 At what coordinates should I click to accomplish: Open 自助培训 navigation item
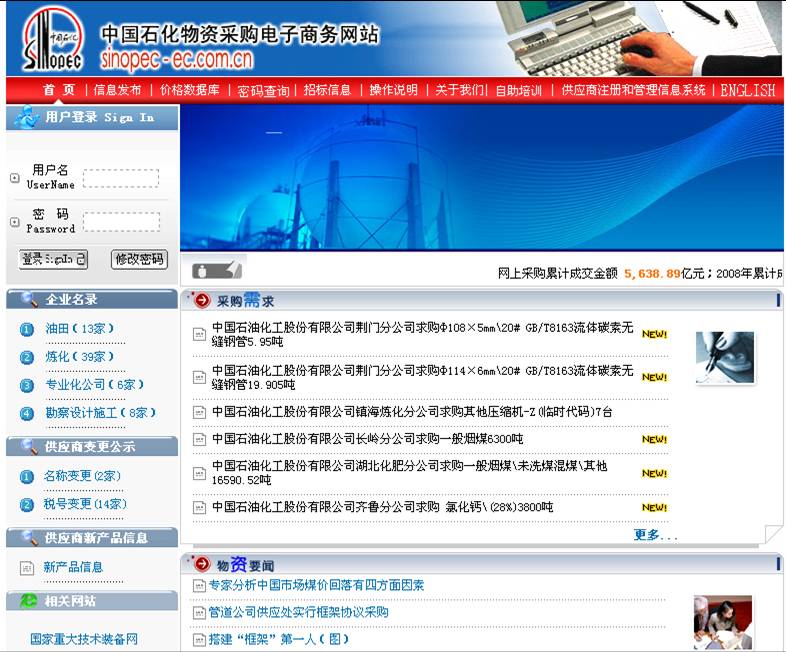(x=519, y=91)
